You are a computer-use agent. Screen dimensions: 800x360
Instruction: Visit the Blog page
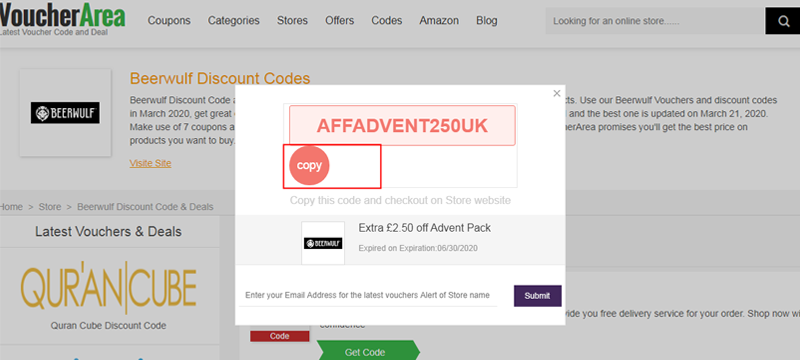tap(487, 21)
